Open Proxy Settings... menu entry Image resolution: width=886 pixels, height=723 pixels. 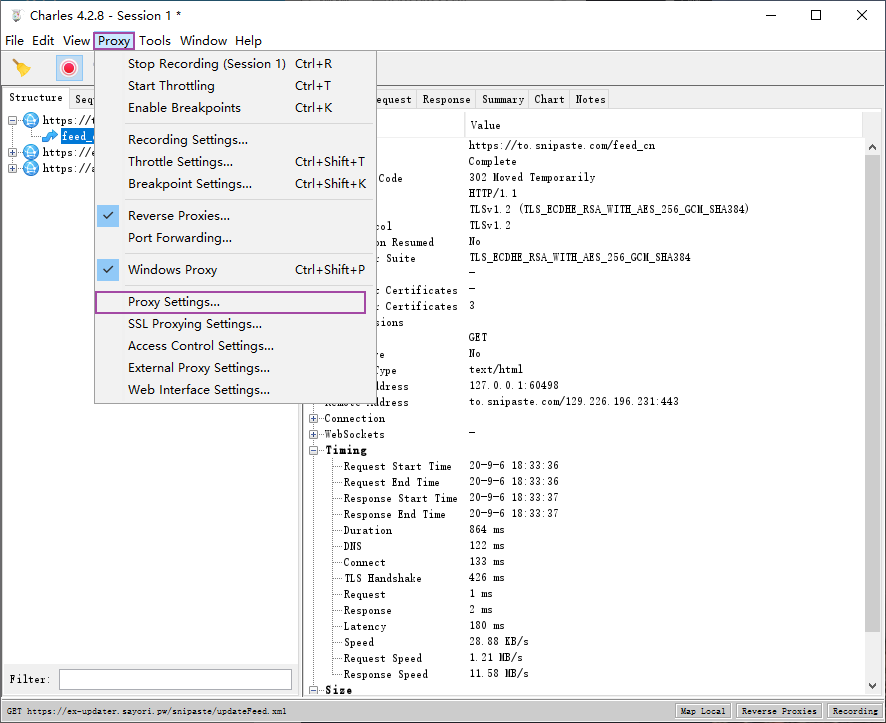tap(234, 302)
